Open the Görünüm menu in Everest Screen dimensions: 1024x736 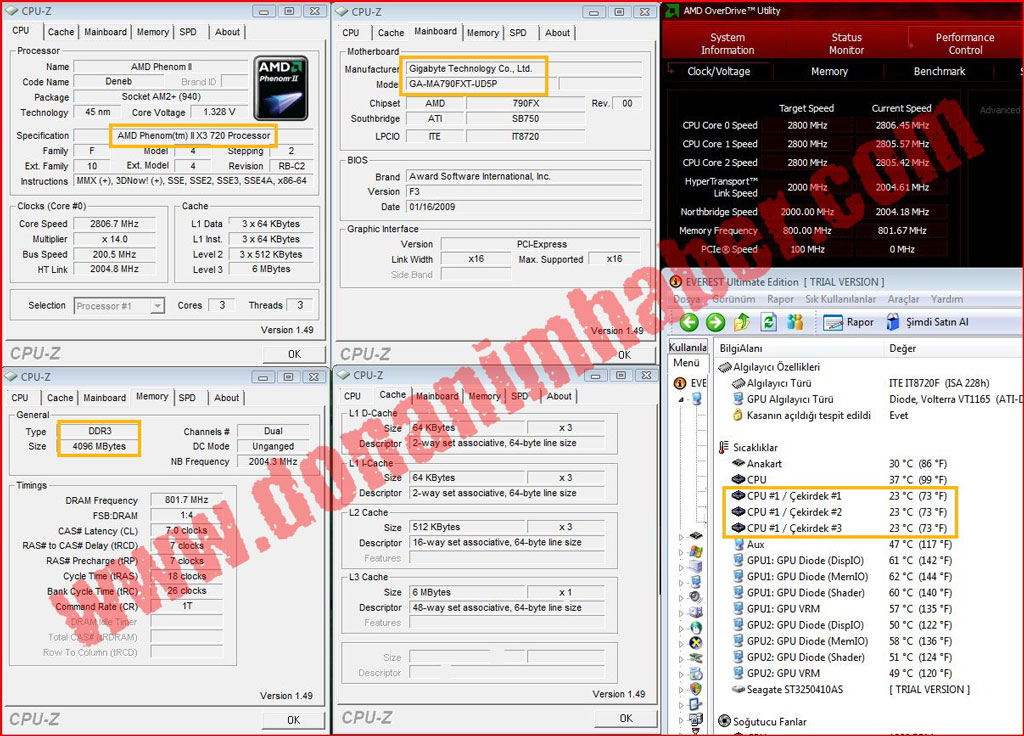point(733,299)
